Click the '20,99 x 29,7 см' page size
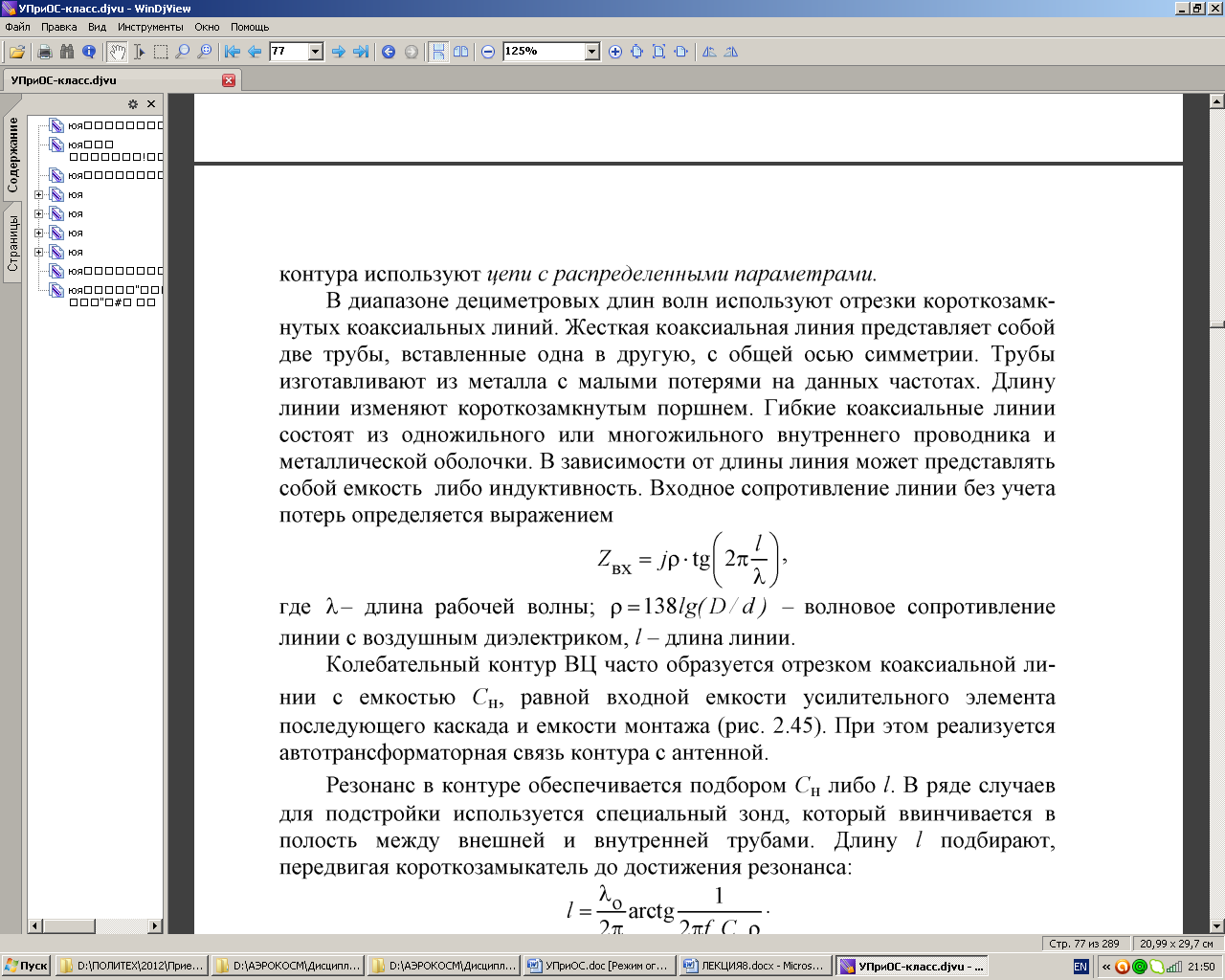Image resolution: width=1225 pixels, height=980 pixels. click(x=1176, y=943)
